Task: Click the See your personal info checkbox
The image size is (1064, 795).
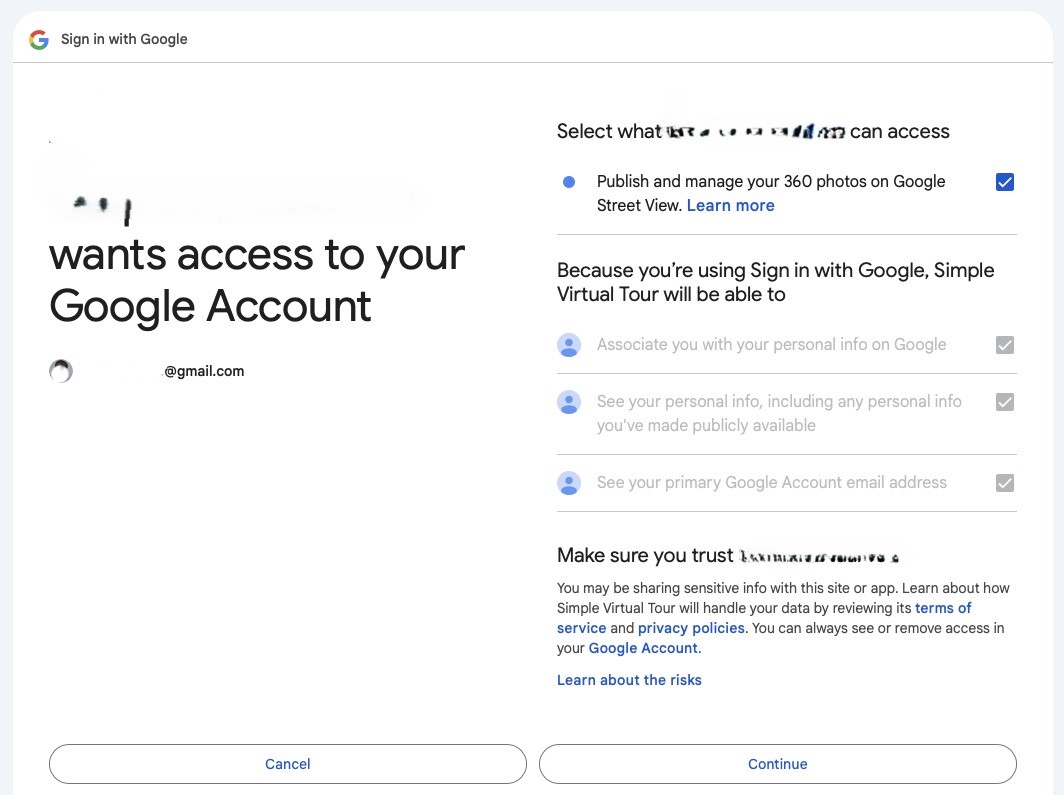Action: point(1005,402)
